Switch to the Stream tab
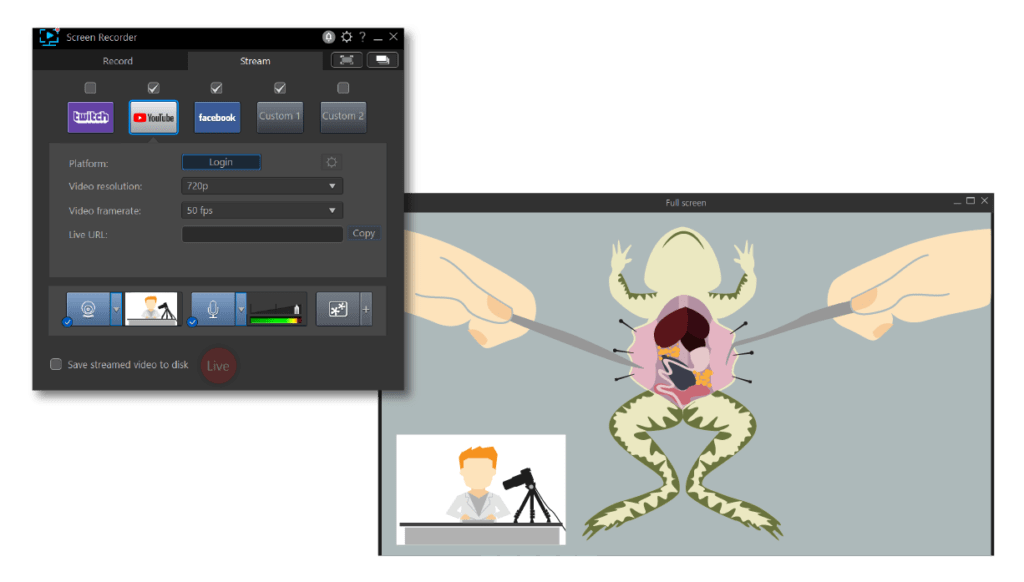Image resolution: width=1024 pixels, height=582 pixels. 255,61
